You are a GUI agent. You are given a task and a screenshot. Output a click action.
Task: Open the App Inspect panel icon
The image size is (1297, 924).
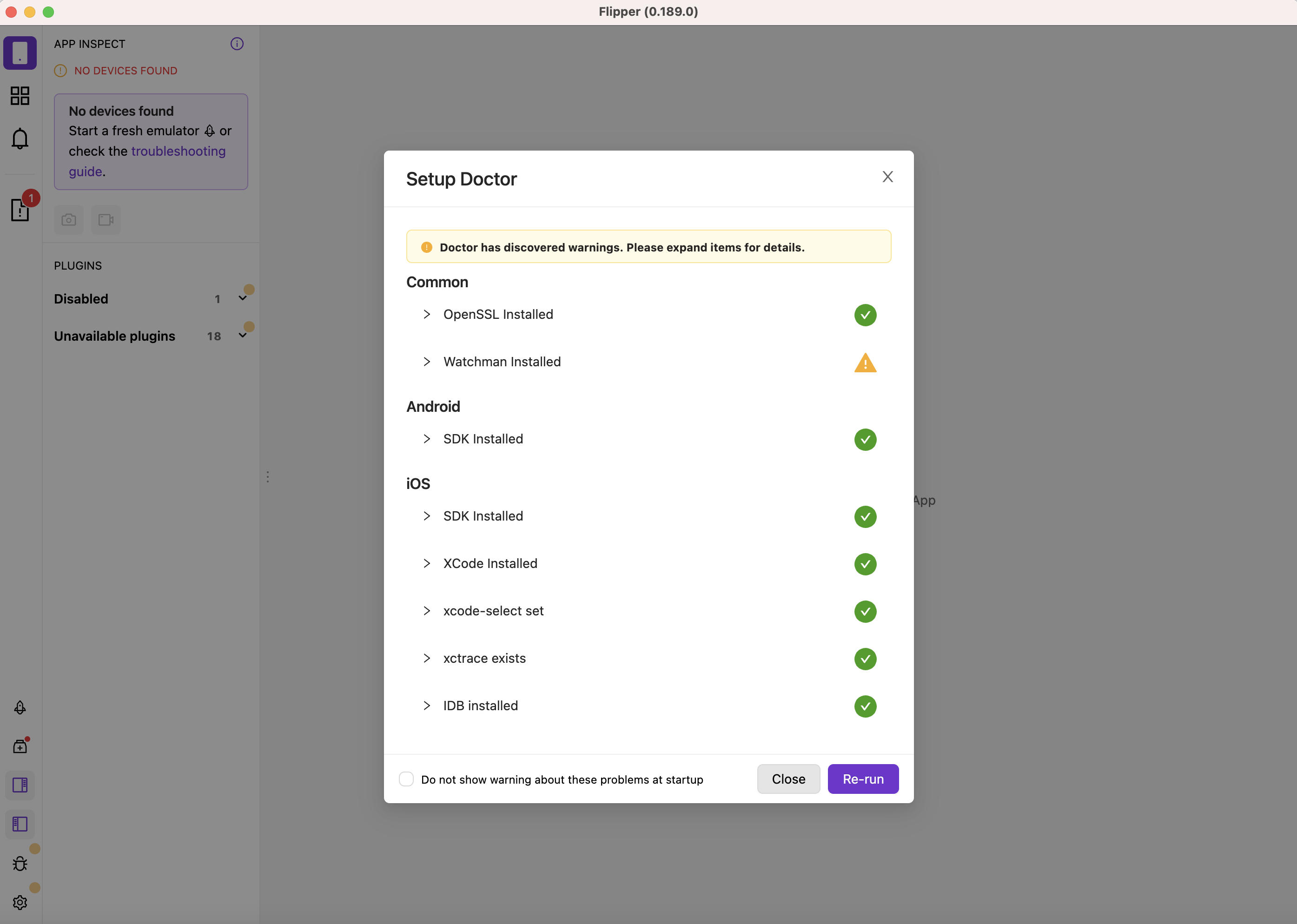[20, 53]
